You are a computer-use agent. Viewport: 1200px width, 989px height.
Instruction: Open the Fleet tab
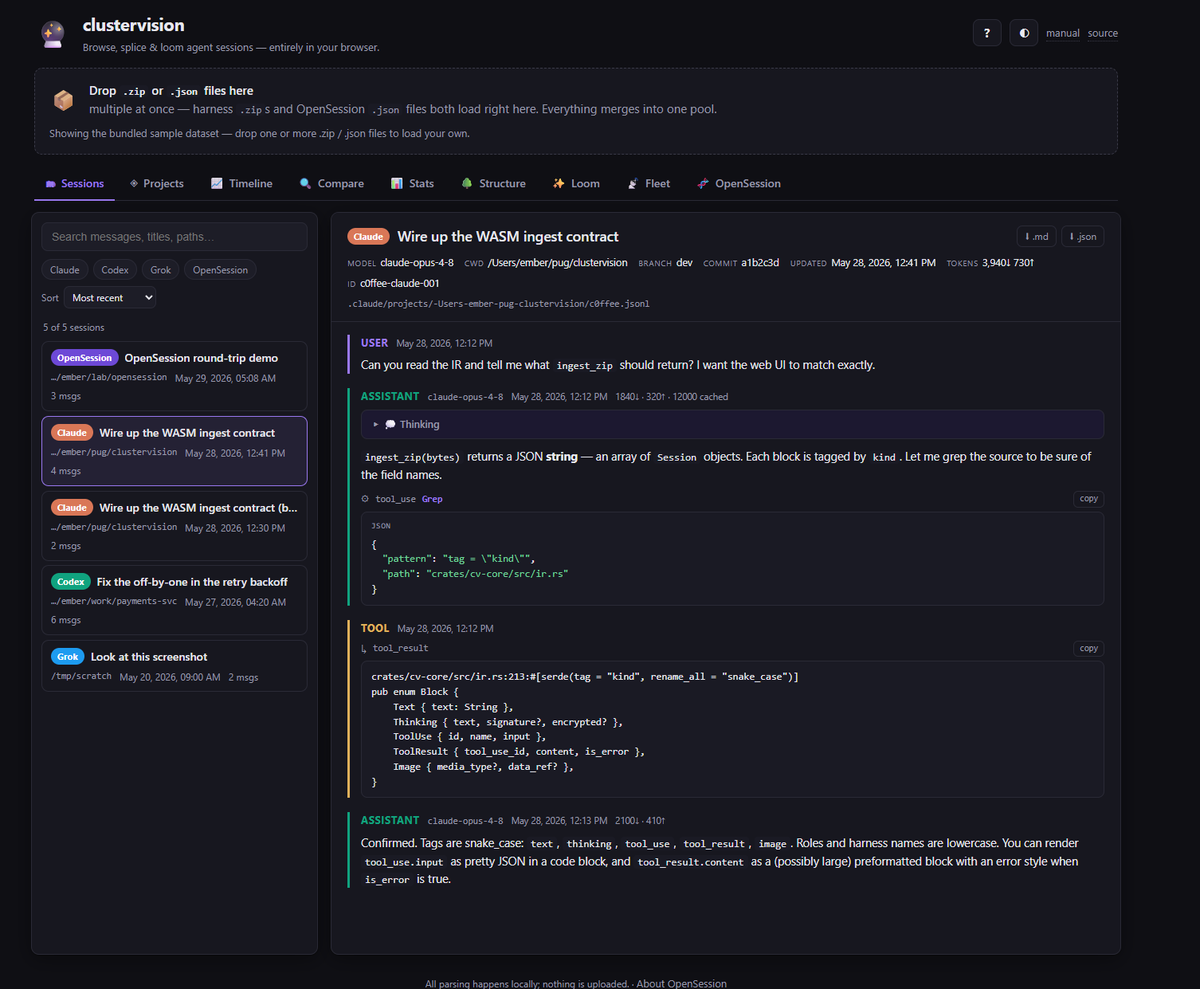(x=649, y=184)
